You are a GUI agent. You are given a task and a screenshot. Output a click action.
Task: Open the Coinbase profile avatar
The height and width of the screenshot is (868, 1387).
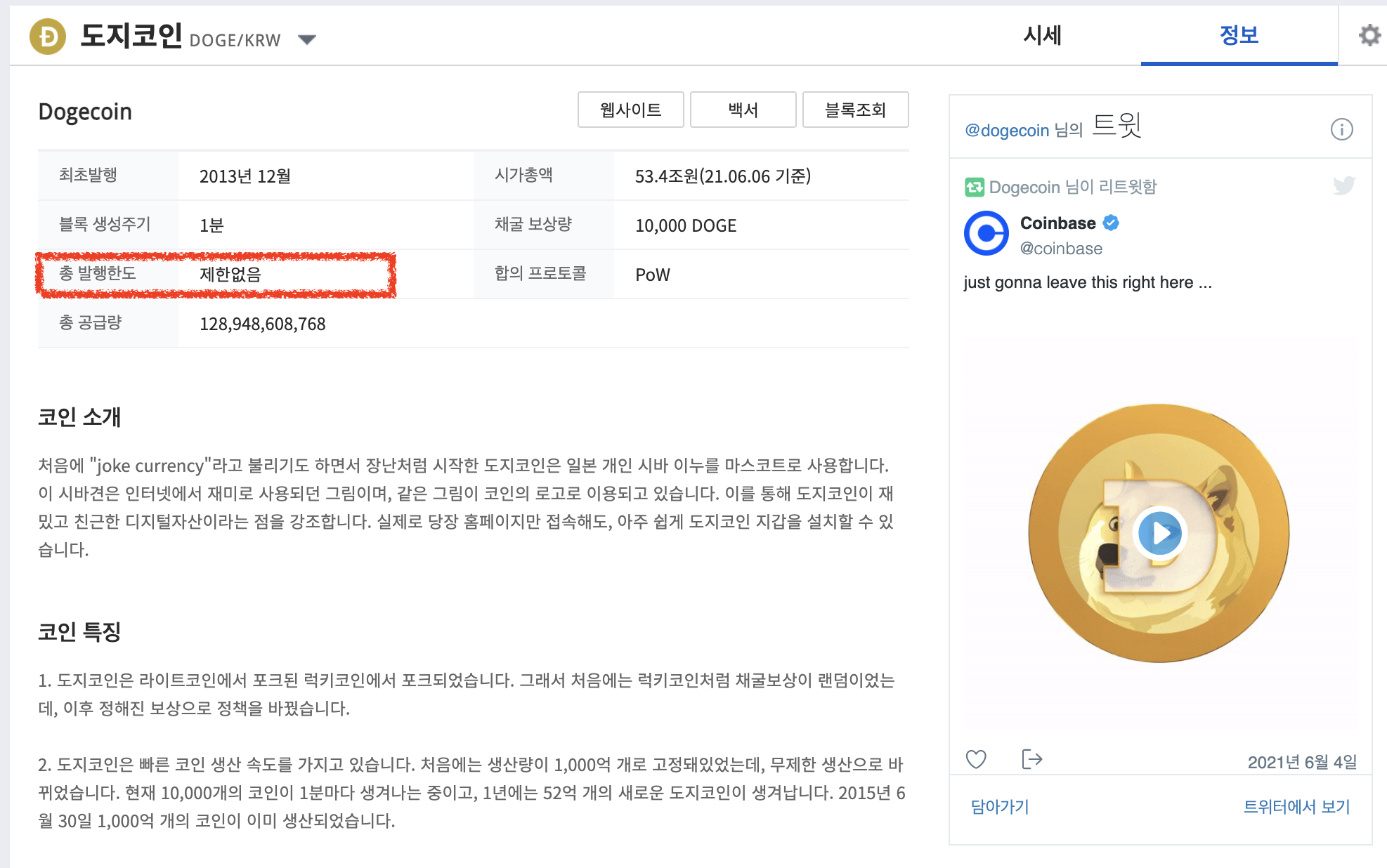[x=986, y=233]
